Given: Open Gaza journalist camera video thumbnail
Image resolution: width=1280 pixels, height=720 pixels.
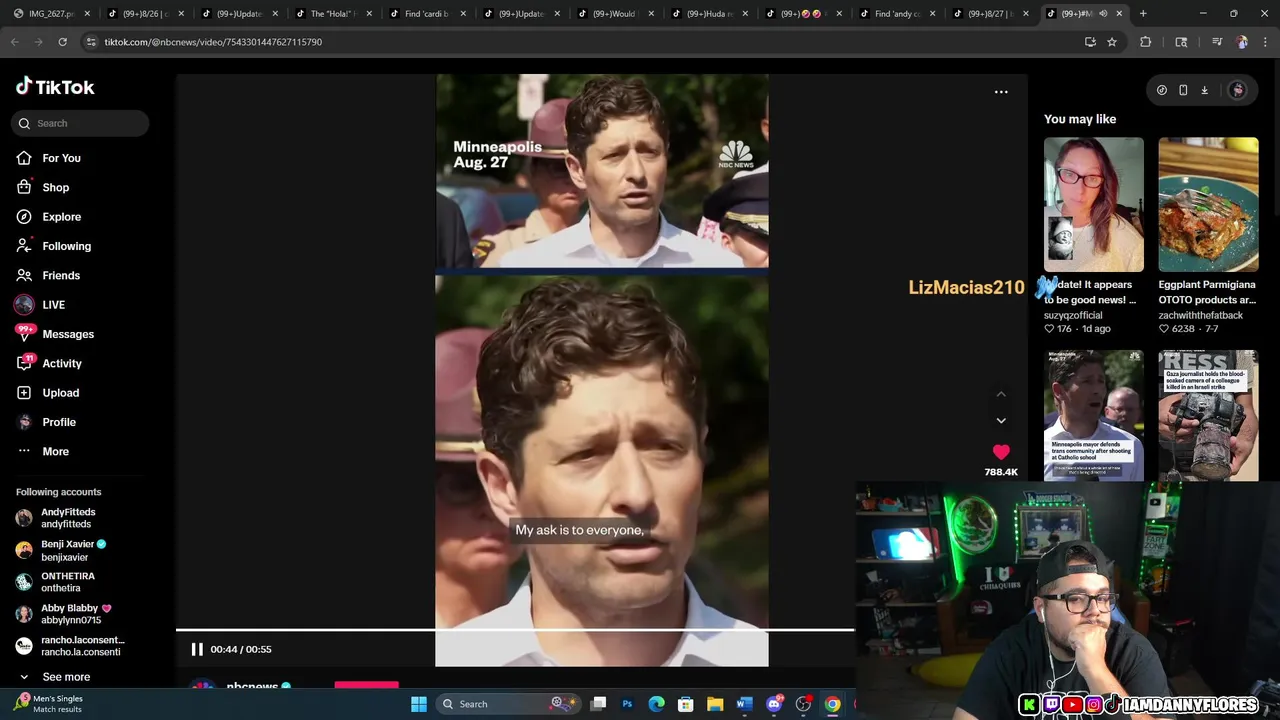Looking at the screenshot, I should click(1208, 415).
